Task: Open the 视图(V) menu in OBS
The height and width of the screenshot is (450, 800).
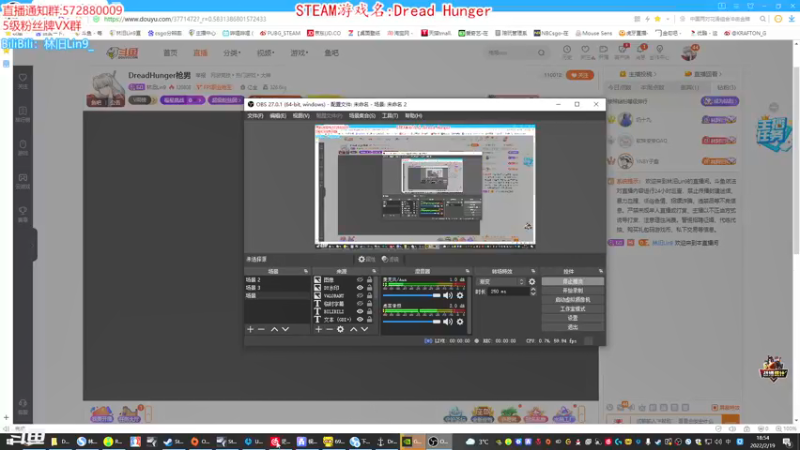Action: click(301, 116)
